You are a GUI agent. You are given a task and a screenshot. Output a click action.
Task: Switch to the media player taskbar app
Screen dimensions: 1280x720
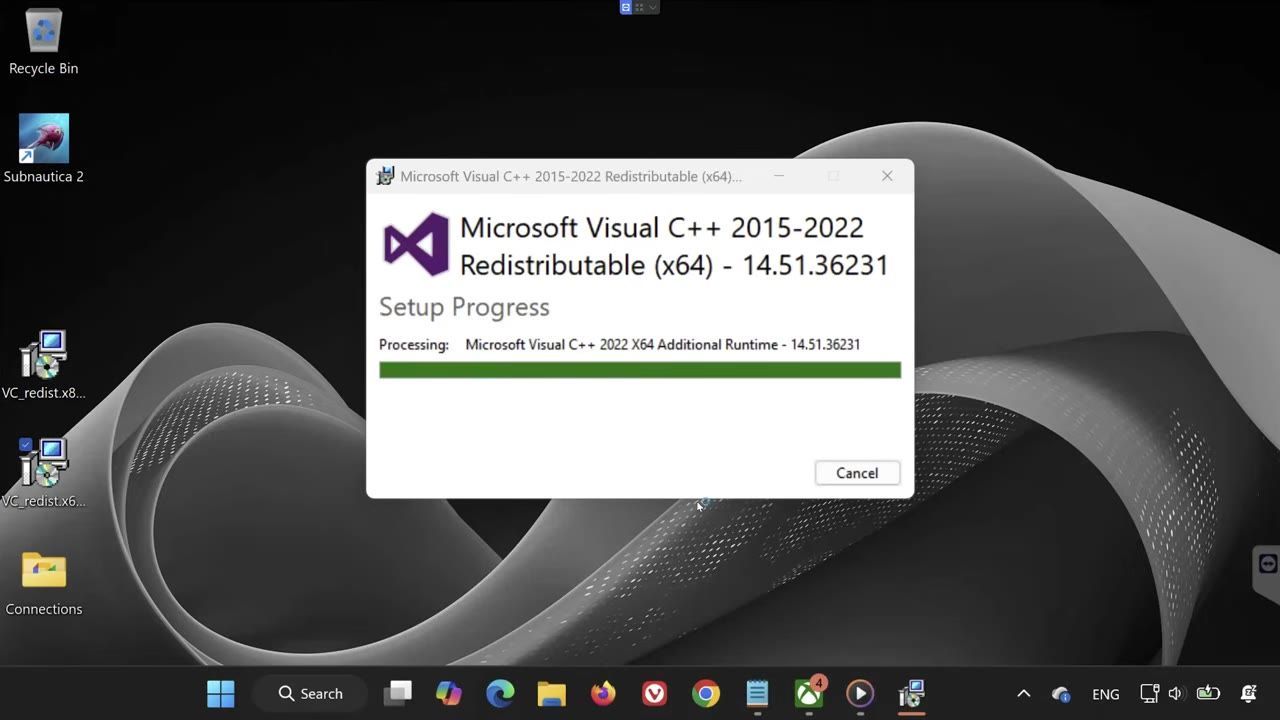[x=860, y=693]
